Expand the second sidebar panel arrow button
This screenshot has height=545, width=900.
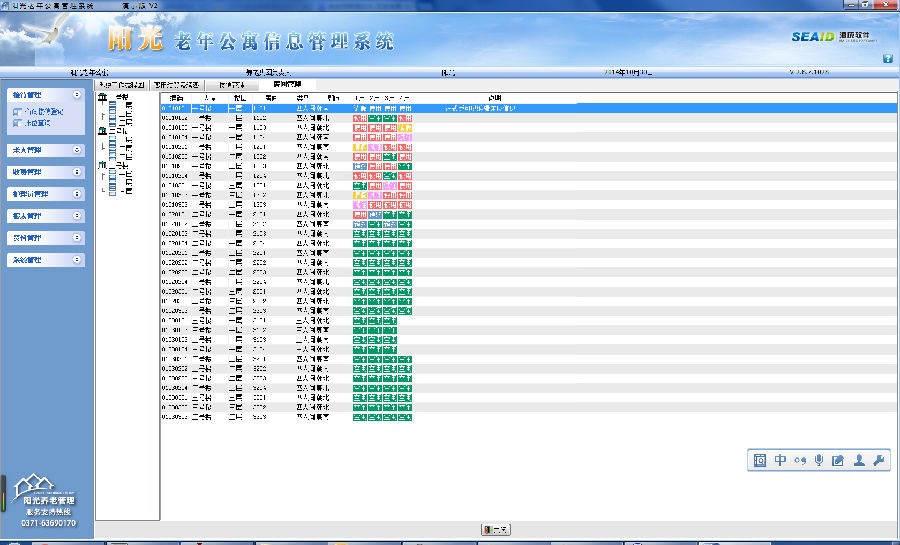(x=77, y=150)
